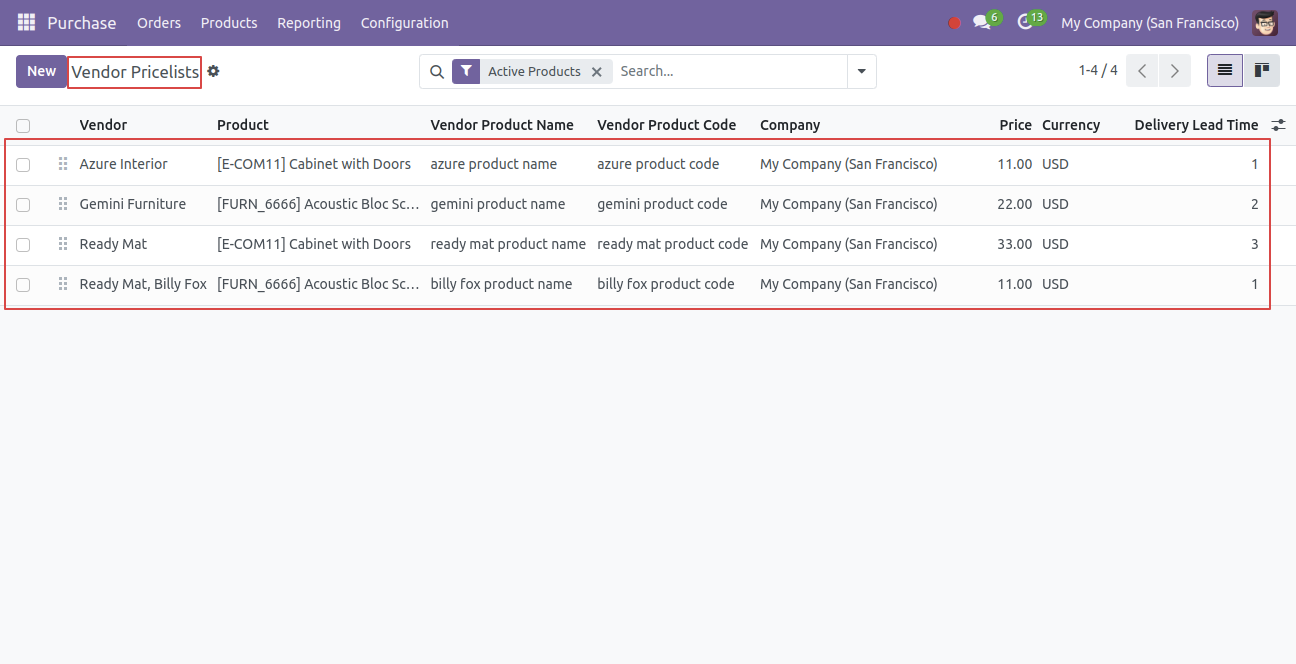The image size is (1296, 664).
Task: Click the ready mat product name cell
Action: tap(508, 244)
